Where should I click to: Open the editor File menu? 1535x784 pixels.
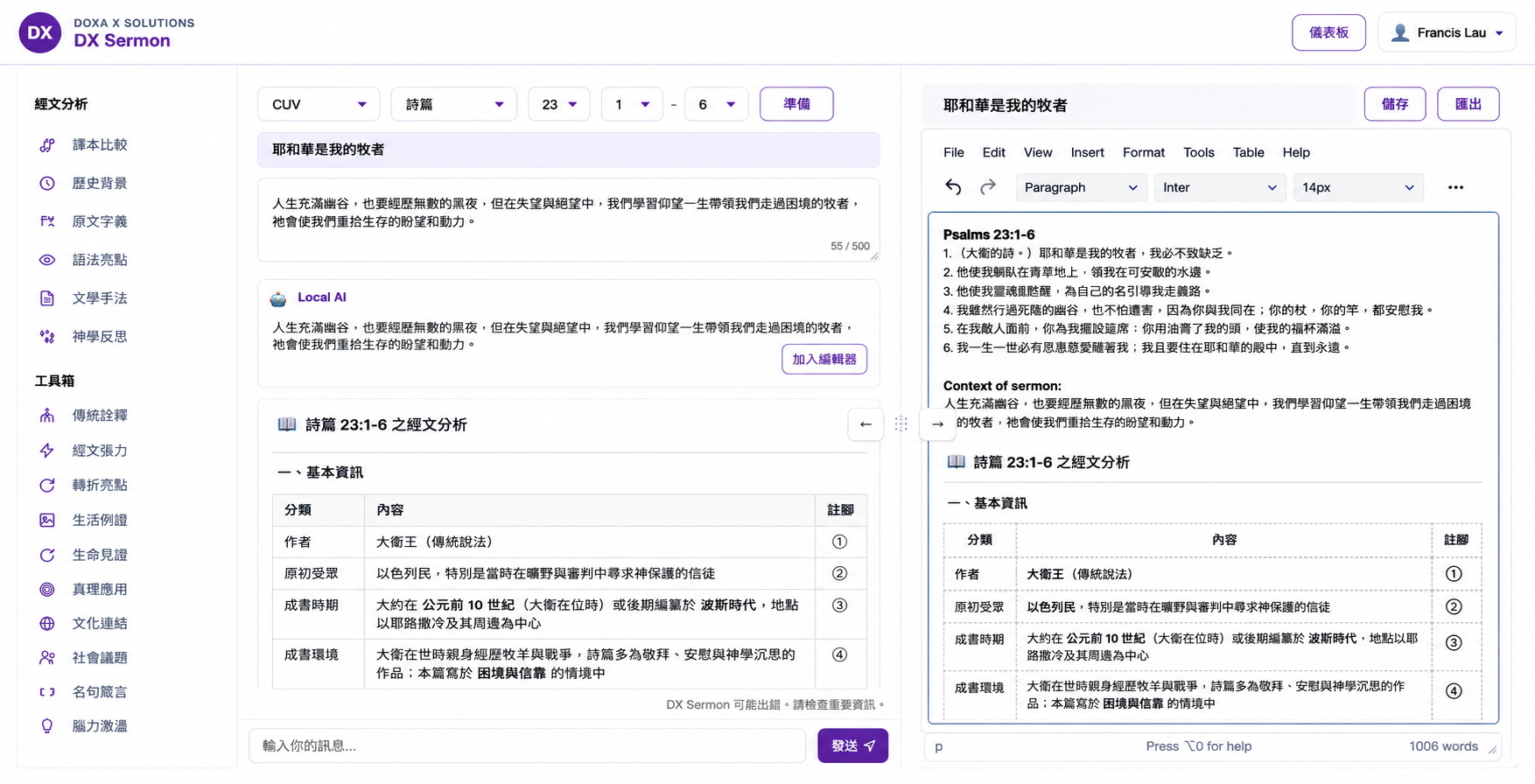pyautogui.click(x=954, y=152)
